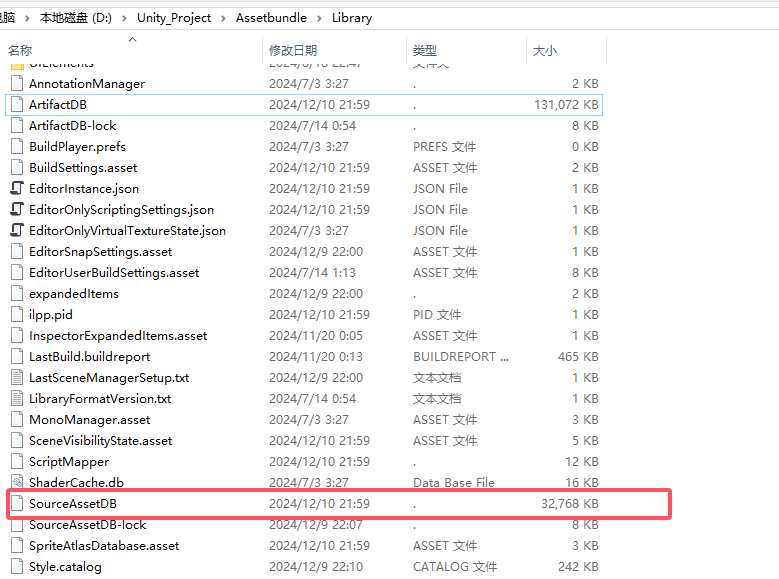Click the expandedItems file icon
The height and width of the screenshot is (579, 779).
click(x=17, y=293)
